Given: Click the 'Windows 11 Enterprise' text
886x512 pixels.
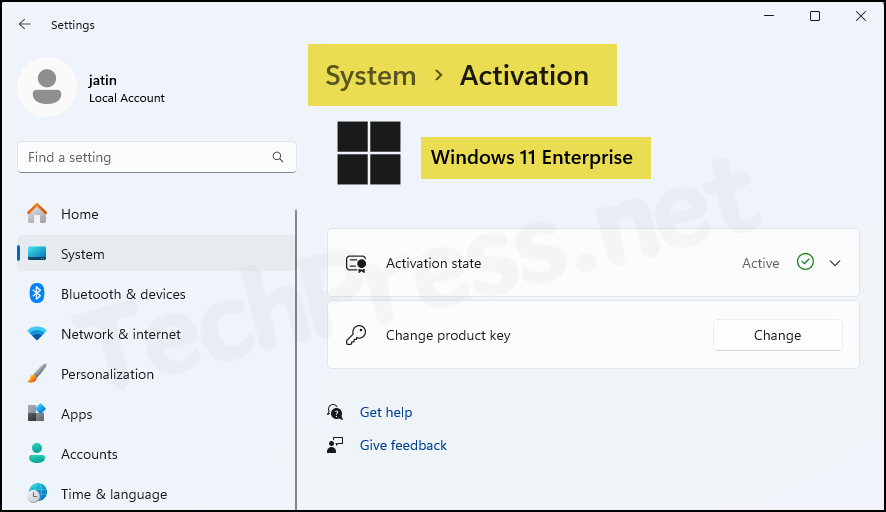Looking at the screenshot, I should pos(532,157).
